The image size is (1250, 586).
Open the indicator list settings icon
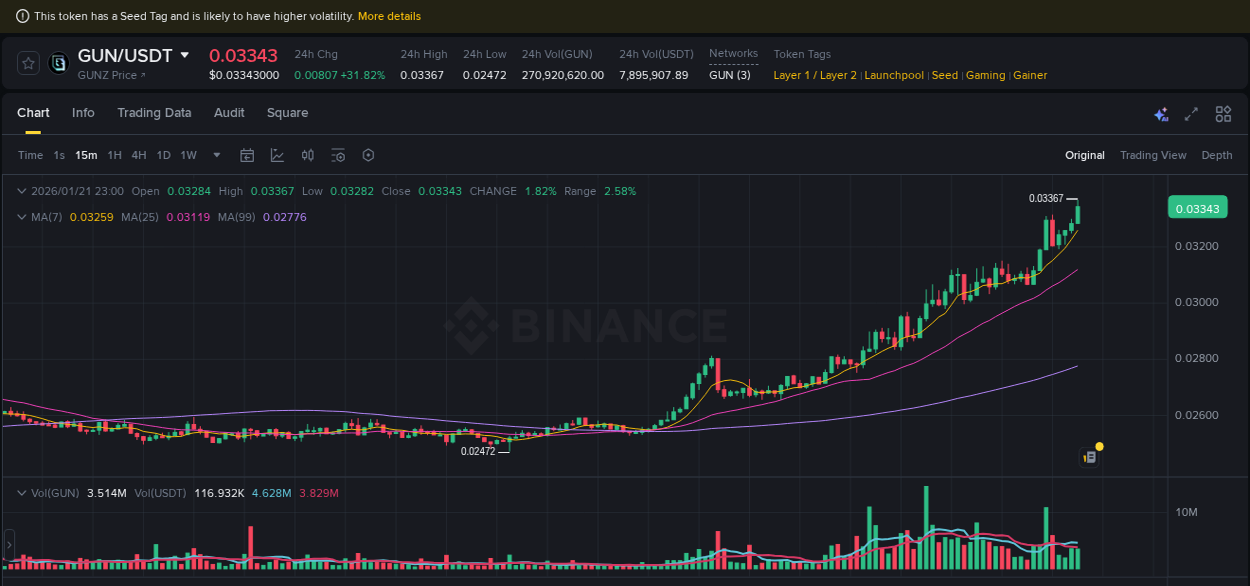pos(337,155)
